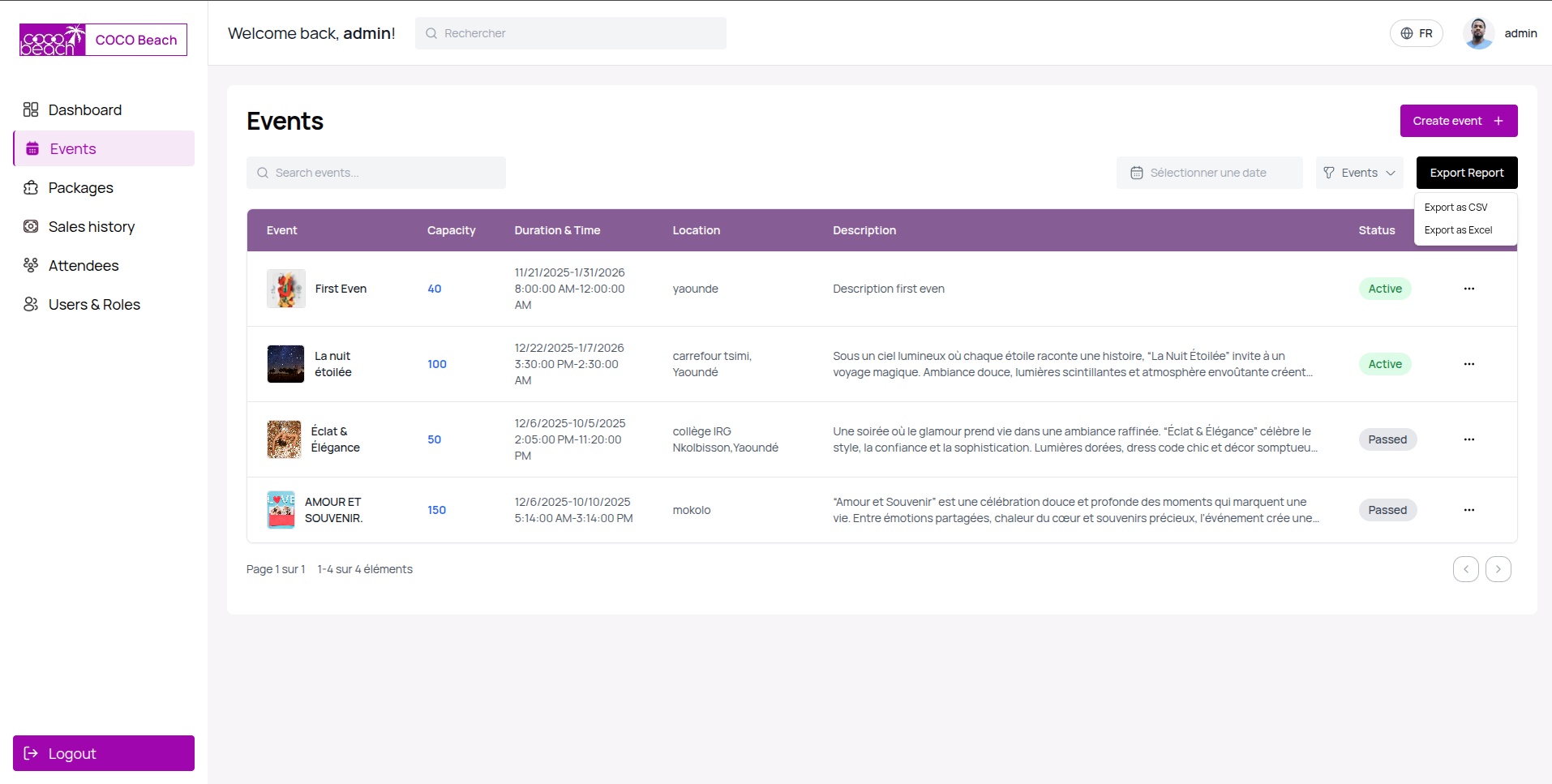
Task: Choose Export as CSV option
Action: (x=1456, y=208)
